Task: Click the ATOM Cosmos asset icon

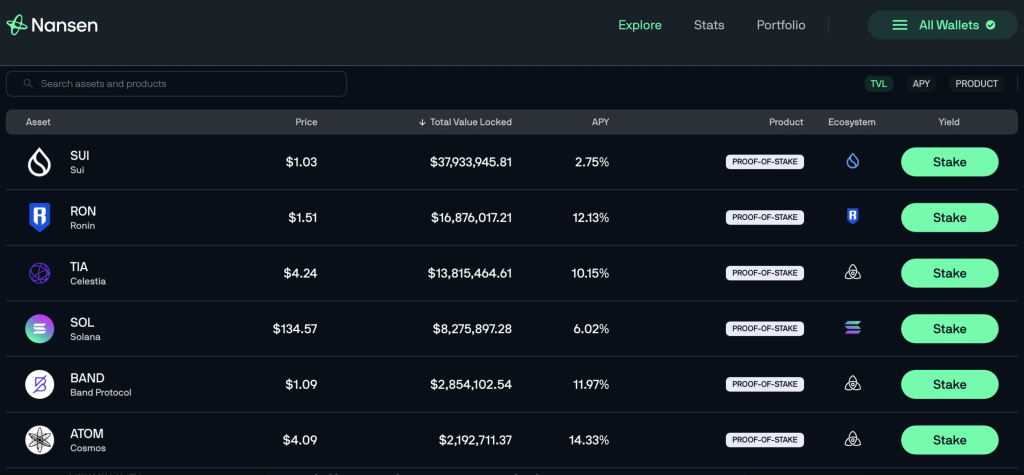Action: pyautogui.click(x=39, y=440)
